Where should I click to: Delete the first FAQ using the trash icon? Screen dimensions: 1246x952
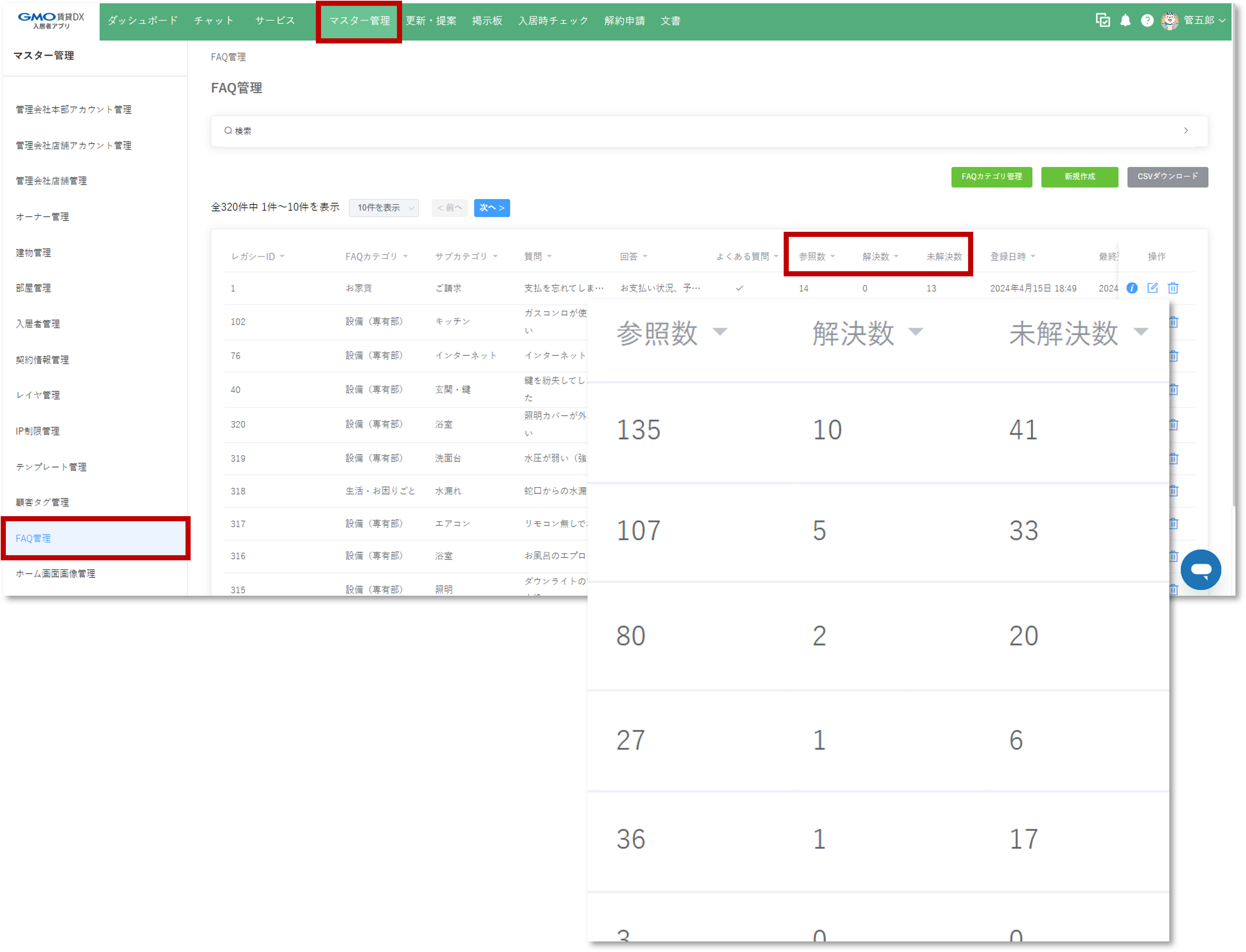pyautogui.click(x=1173, y=288)
